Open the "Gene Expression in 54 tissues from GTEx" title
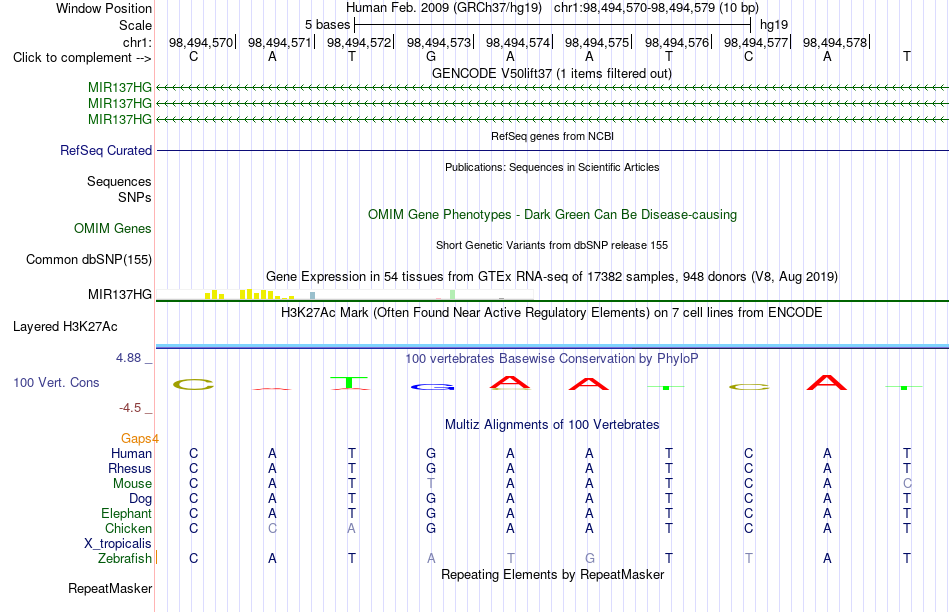950x612 pixels. point(552,277)
